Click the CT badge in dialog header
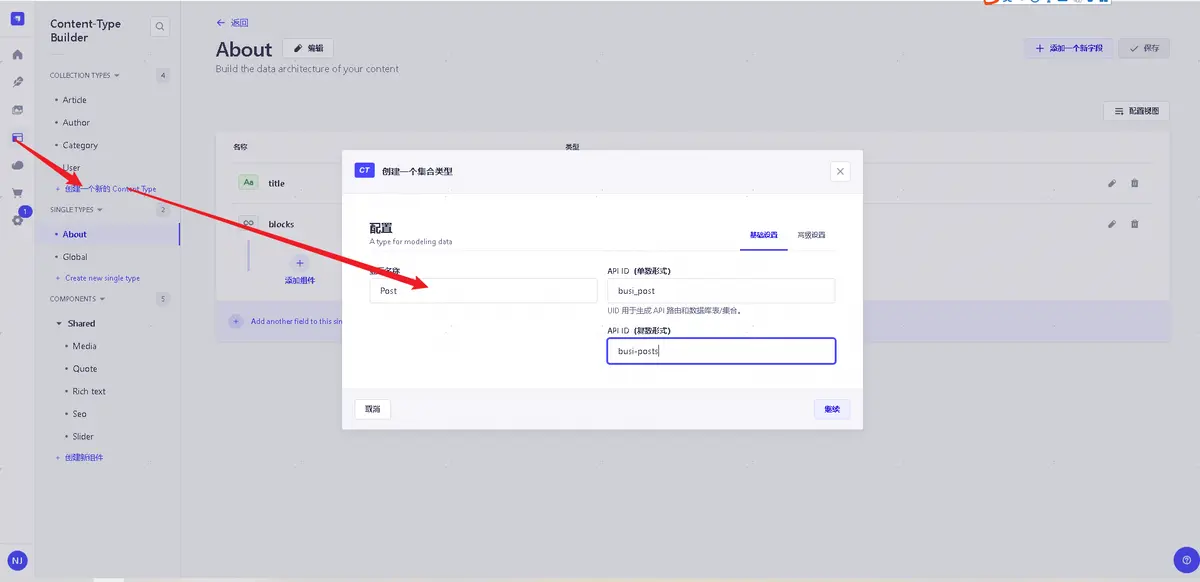The image size is (1200, 582). [365, 171]
